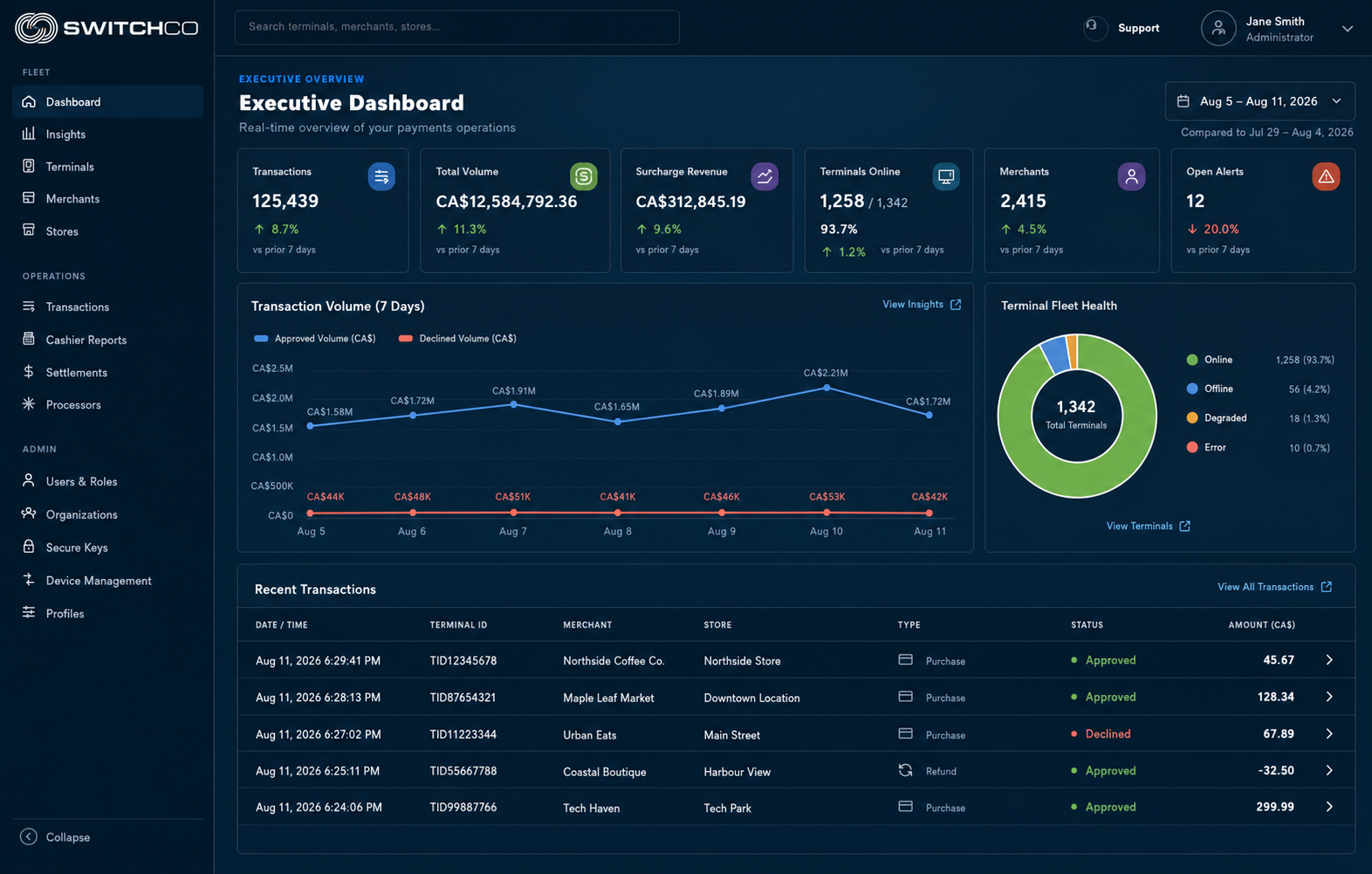Viewport: 1372px width, 874px height.
Task: Click the orange Degraded legend dot
Action: coord(1192,417)
